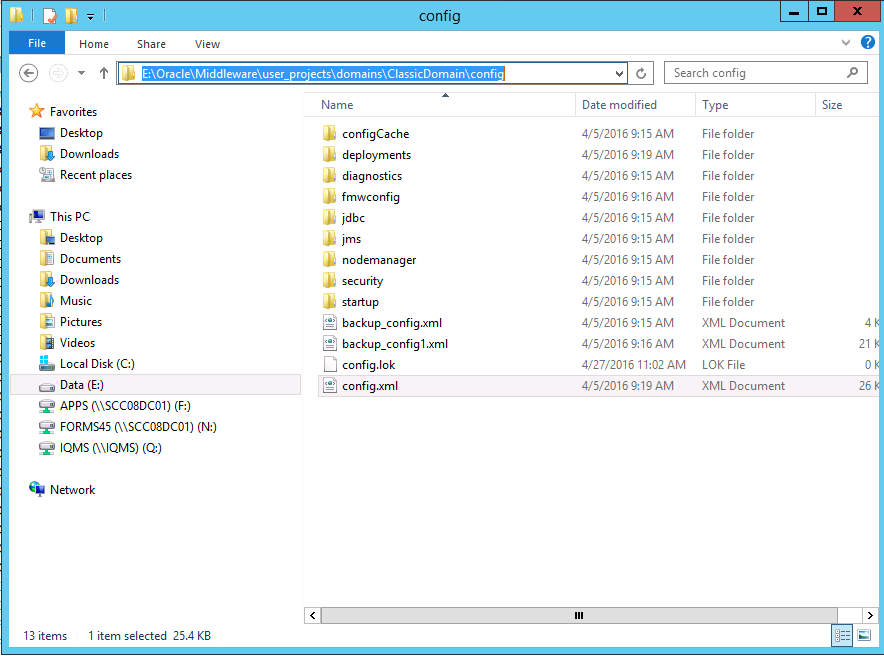This screenshot has height=656, width=884.
Task: Click the address bar path field
Action: point(372,73)
